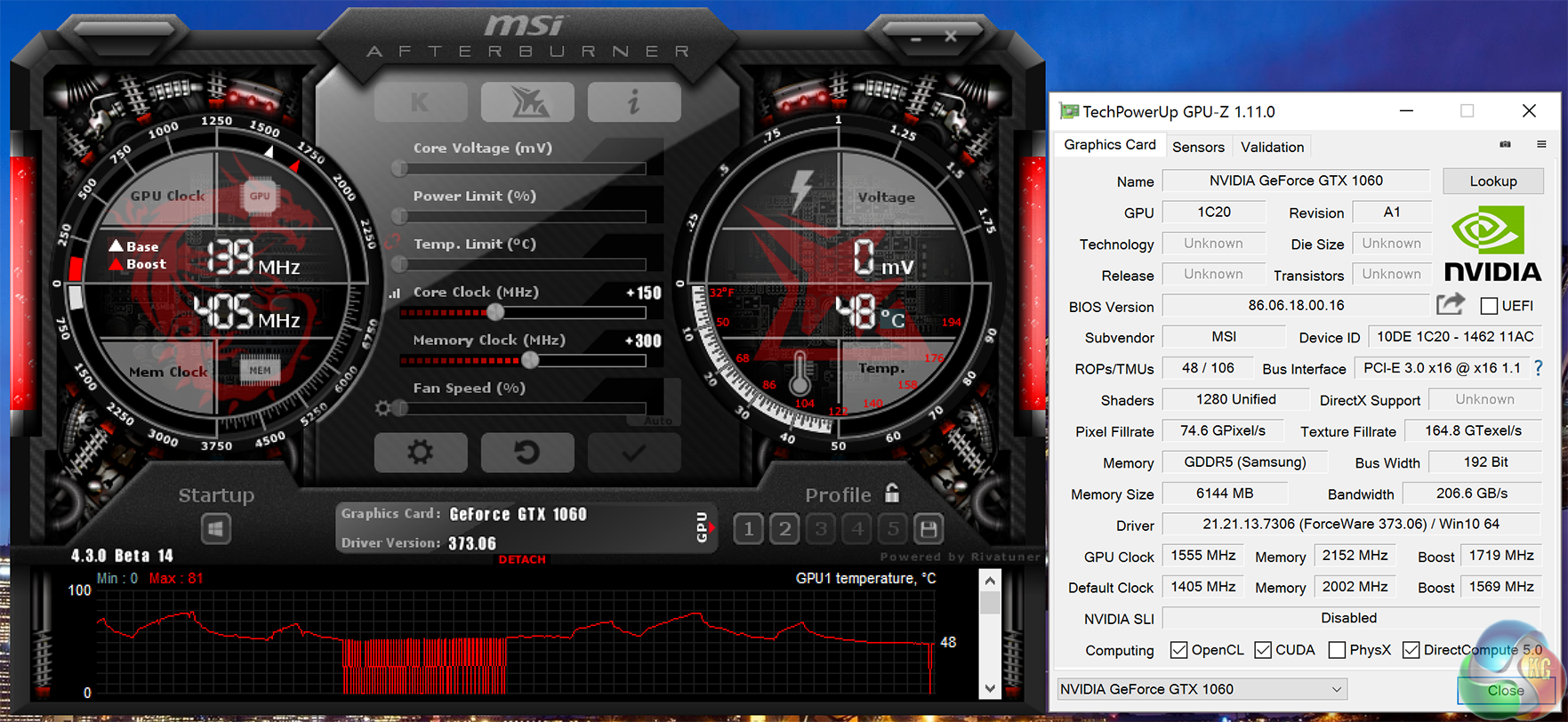Toggle the UEFI checkbox

click(1490, 306)
